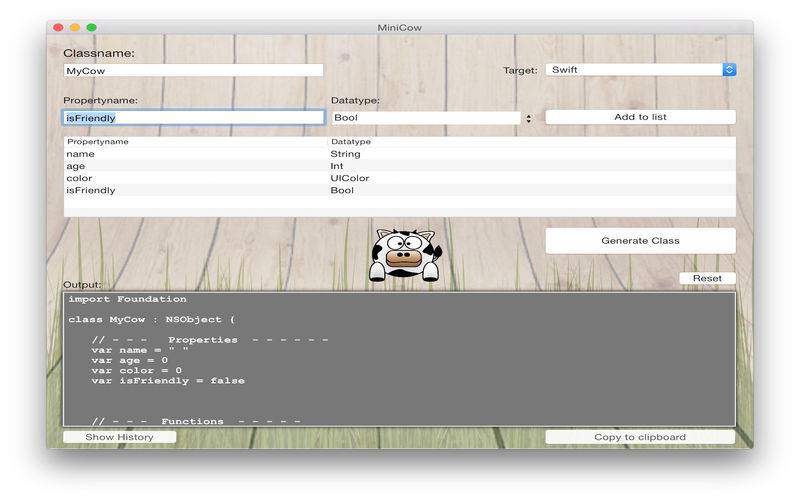Click the 'String' datatype cell
Screen dimensions: 800x500
(x=345, y=154)
